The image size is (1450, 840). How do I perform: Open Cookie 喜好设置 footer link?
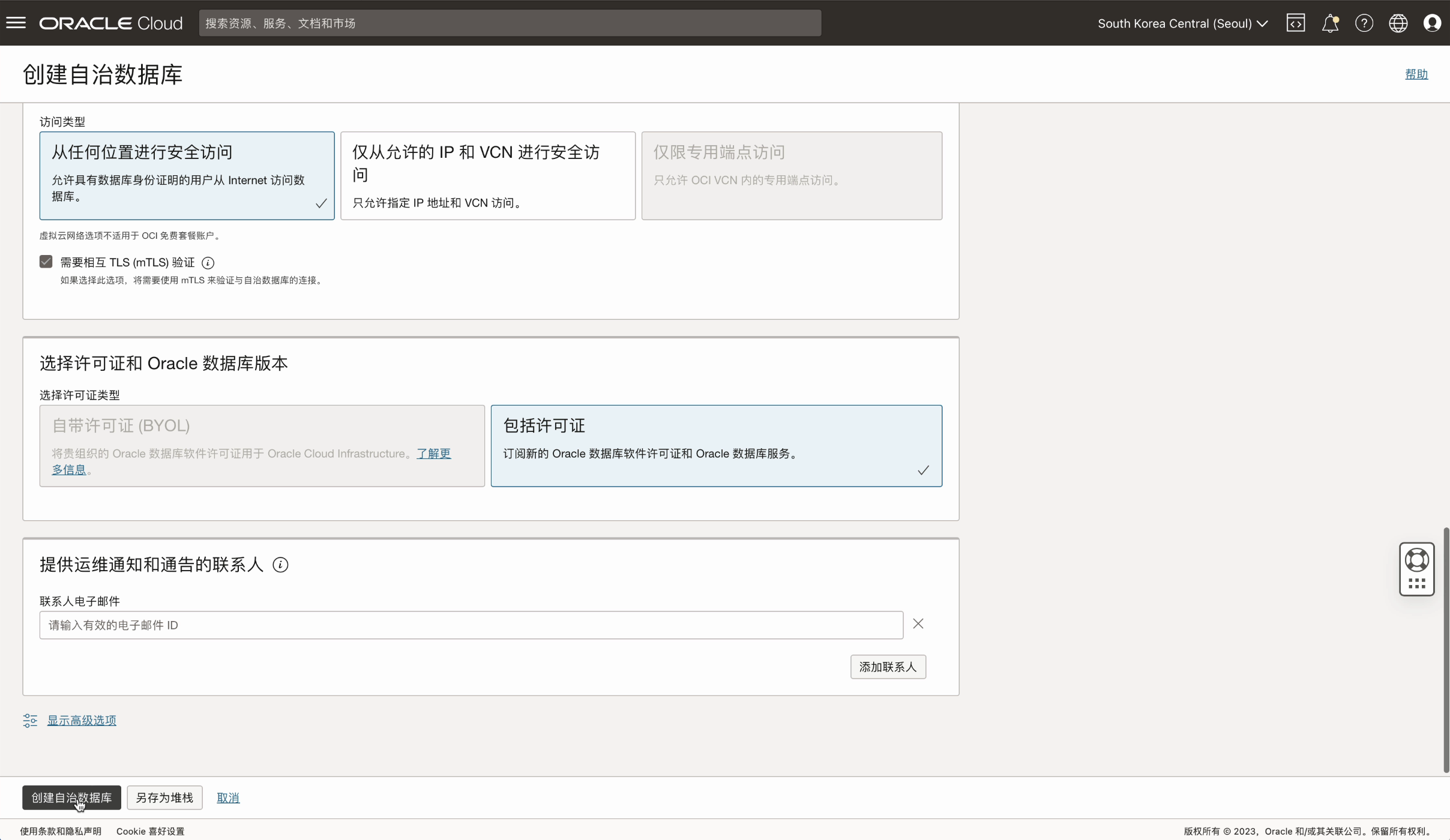pos(150,831)
